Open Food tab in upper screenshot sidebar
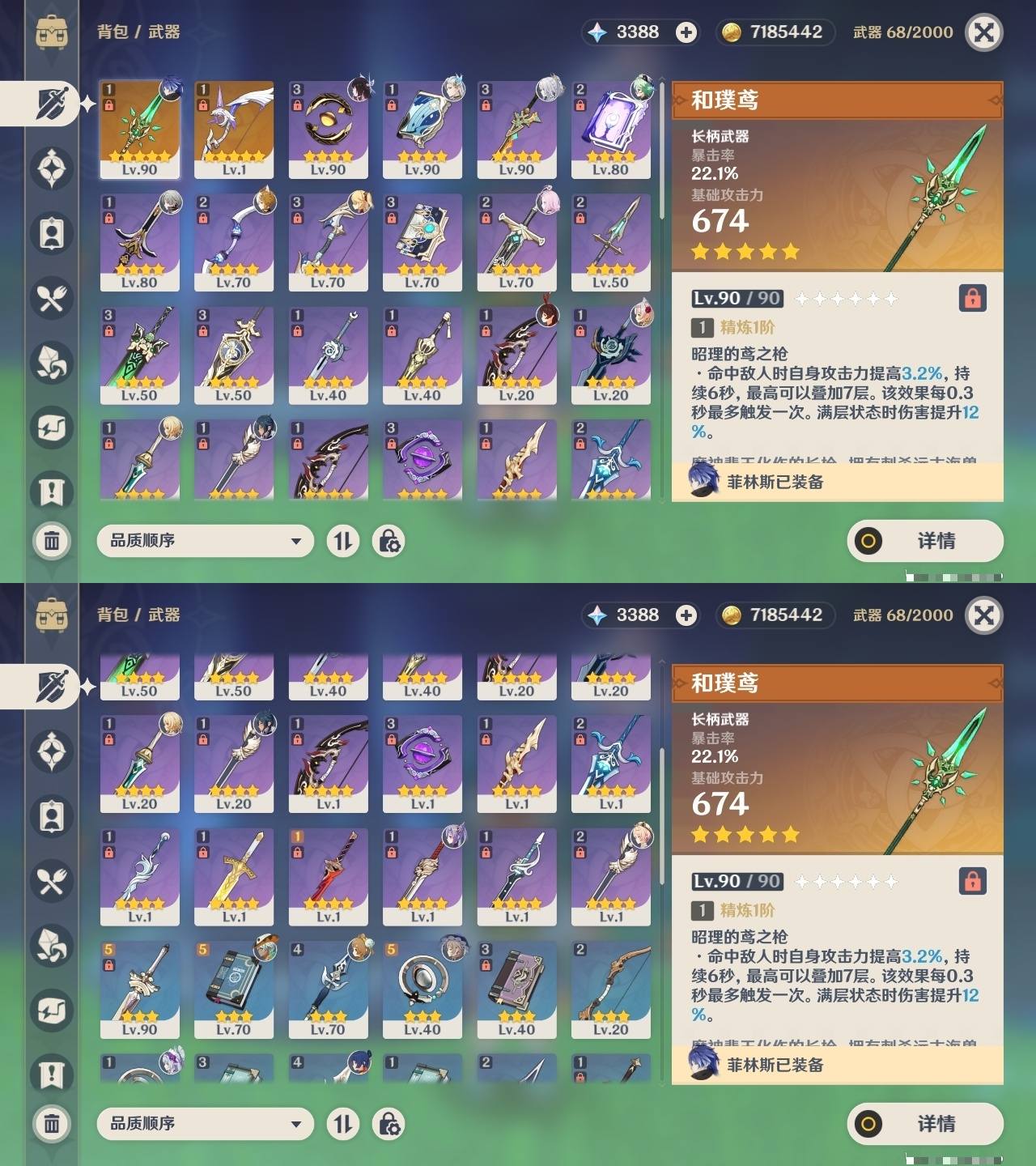 pos(52,298)
